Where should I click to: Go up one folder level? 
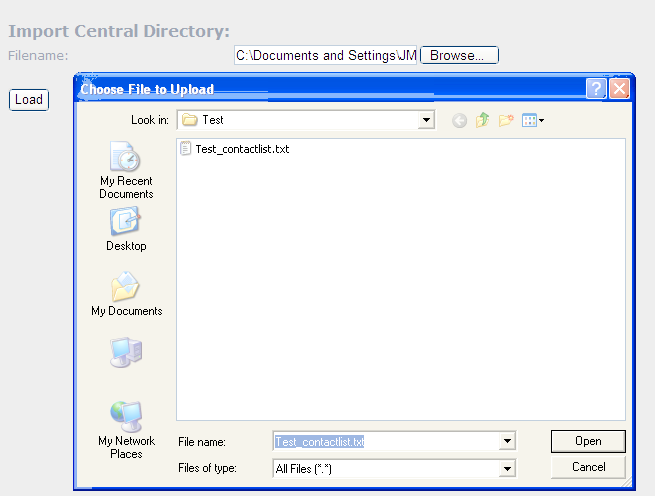482,120
